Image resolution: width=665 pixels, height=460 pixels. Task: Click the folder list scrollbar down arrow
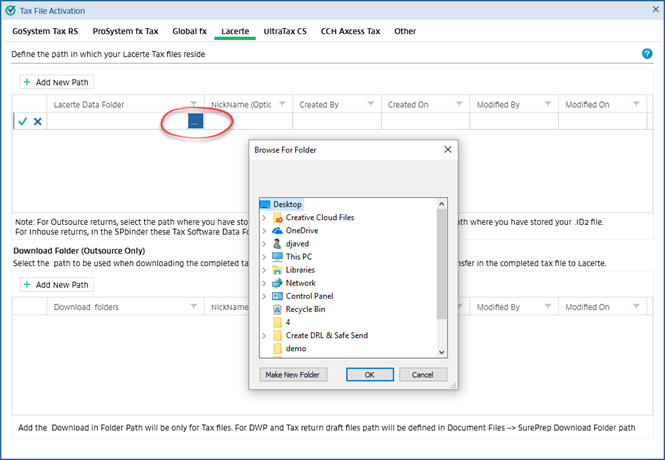442,351
